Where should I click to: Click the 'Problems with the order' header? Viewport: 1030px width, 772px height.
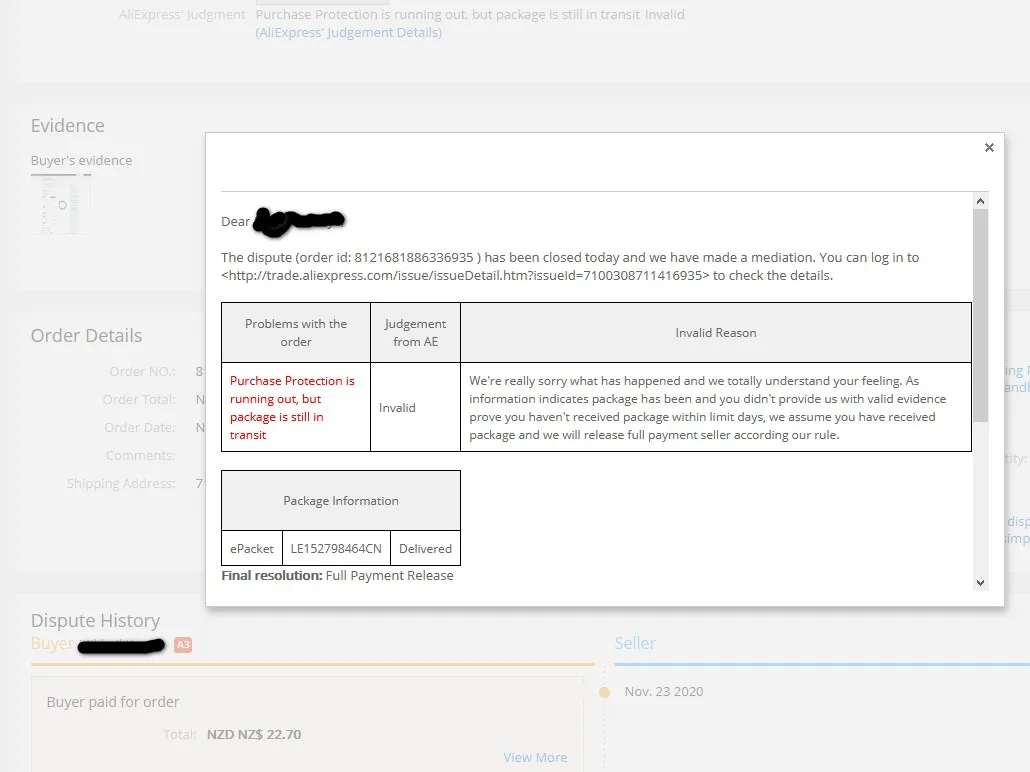coord(296,332)
